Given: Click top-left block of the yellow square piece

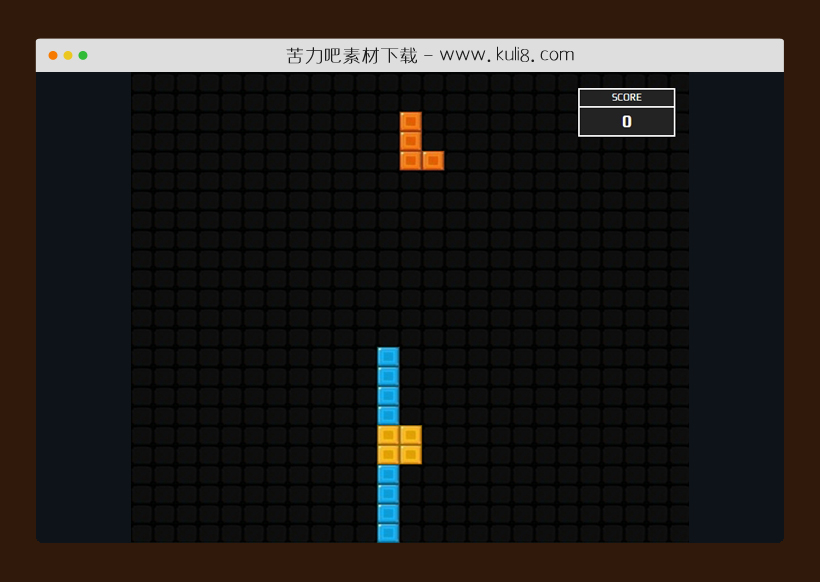Looking at the screenshot, I should [x=388, y=435].
